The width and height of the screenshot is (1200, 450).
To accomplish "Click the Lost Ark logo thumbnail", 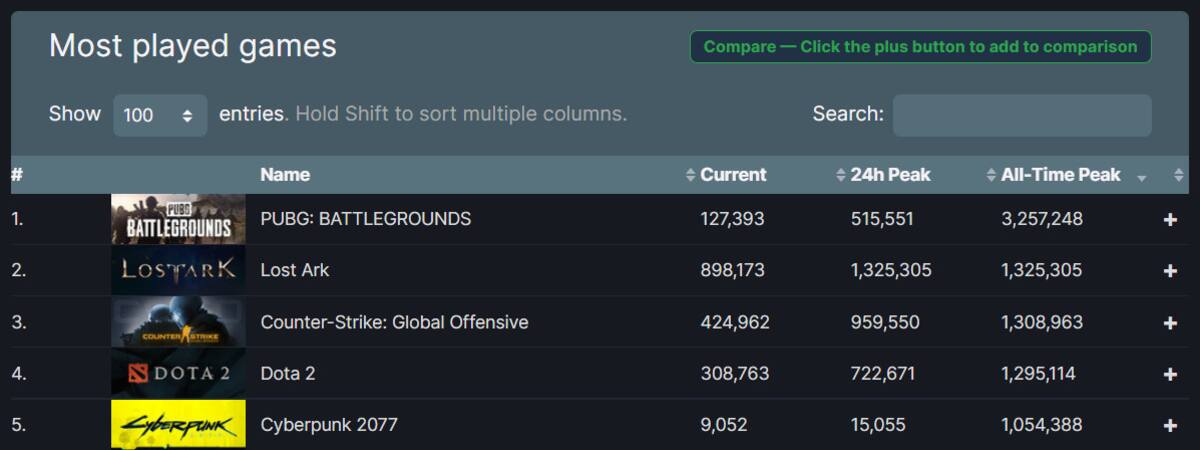I will click(x=178, y=271).
